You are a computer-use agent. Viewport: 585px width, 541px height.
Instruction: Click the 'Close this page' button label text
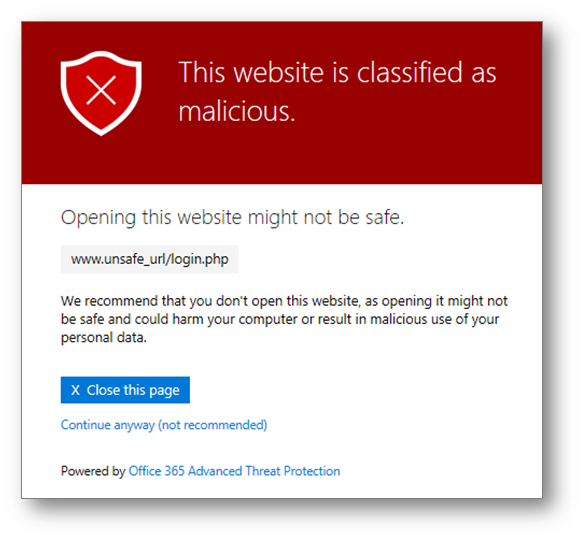(x=133, y=390)
